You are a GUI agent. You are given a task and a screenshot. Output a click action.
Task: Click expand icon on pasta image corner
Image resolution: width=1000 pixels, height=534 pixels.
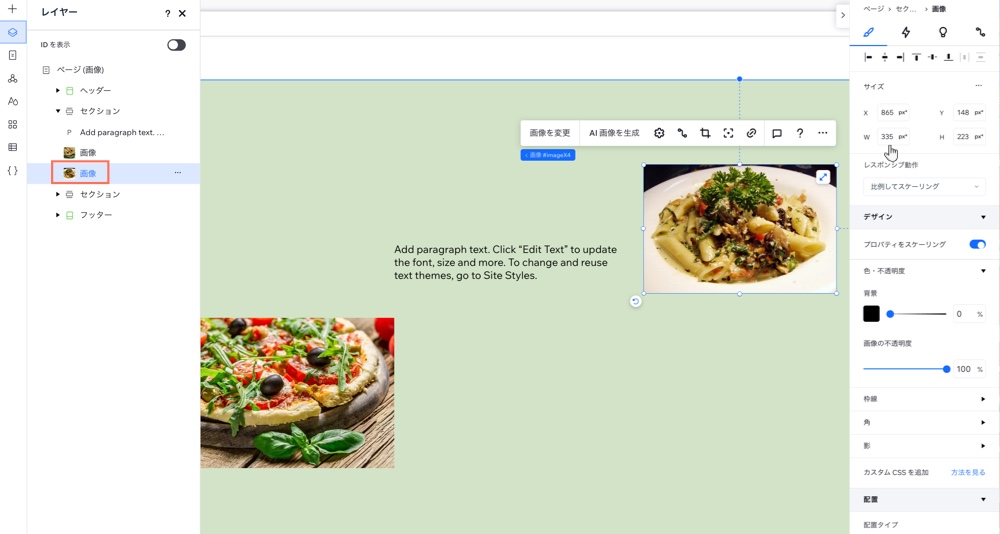tap(823, 177)
